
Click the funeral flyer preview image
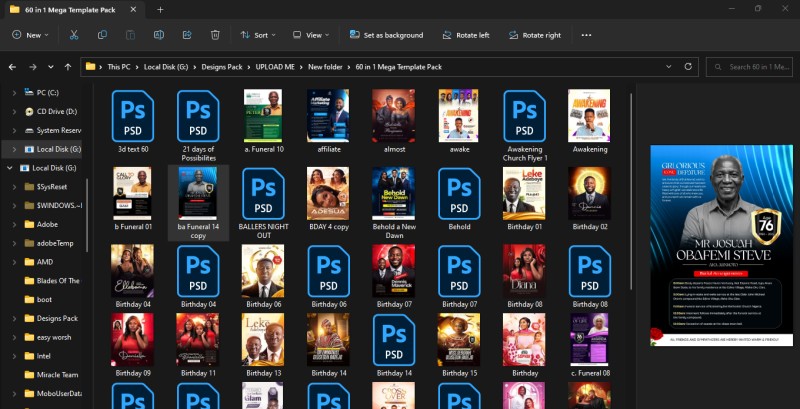pyautogui.click(x=721, y=245)
